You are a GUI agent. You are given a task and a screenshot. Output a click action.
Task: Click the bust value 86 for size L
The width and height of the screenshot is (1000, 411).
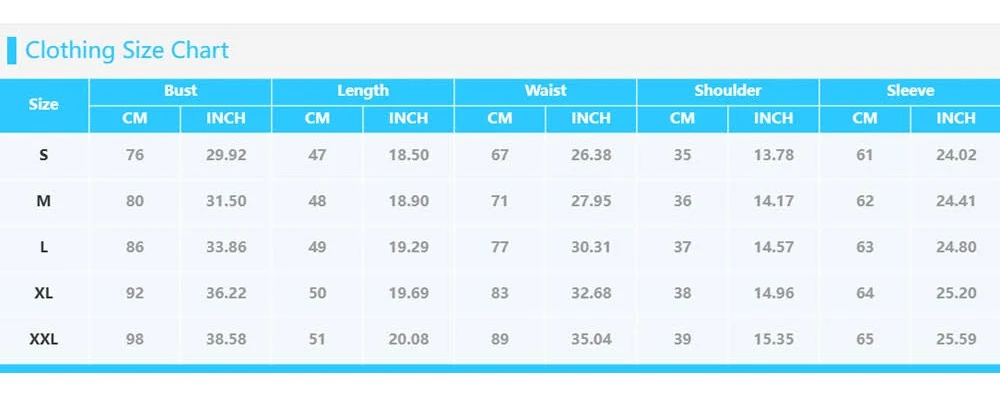[135, 247]
